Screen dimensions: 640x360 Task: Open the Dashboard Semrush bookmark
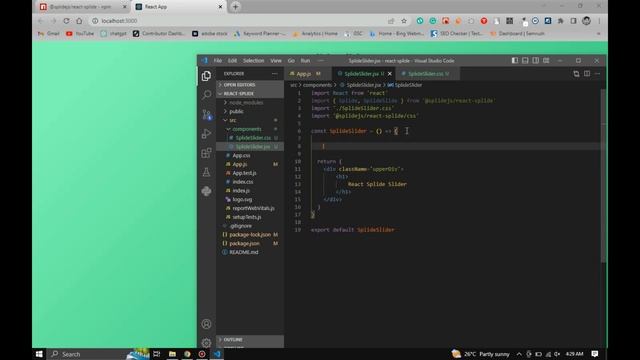pos(517,33)
